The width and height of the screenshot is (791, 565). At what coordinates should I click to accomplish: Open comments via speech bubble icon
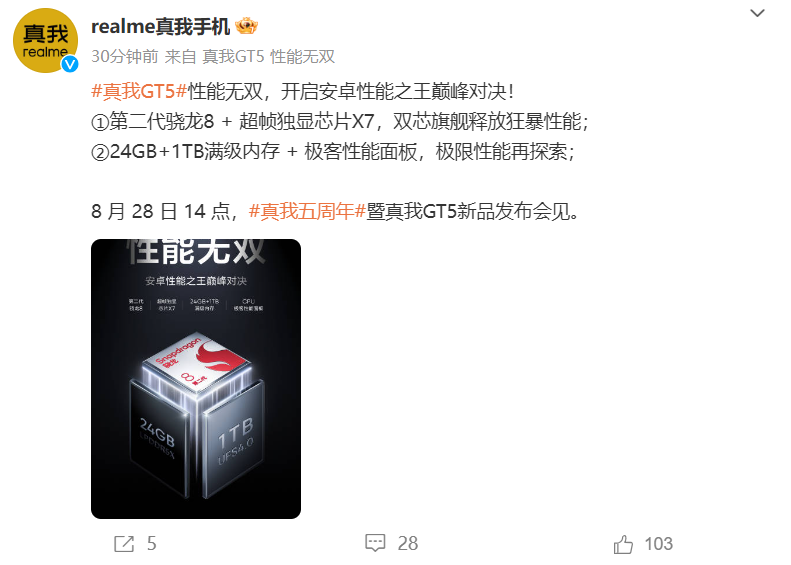(375, 543)
